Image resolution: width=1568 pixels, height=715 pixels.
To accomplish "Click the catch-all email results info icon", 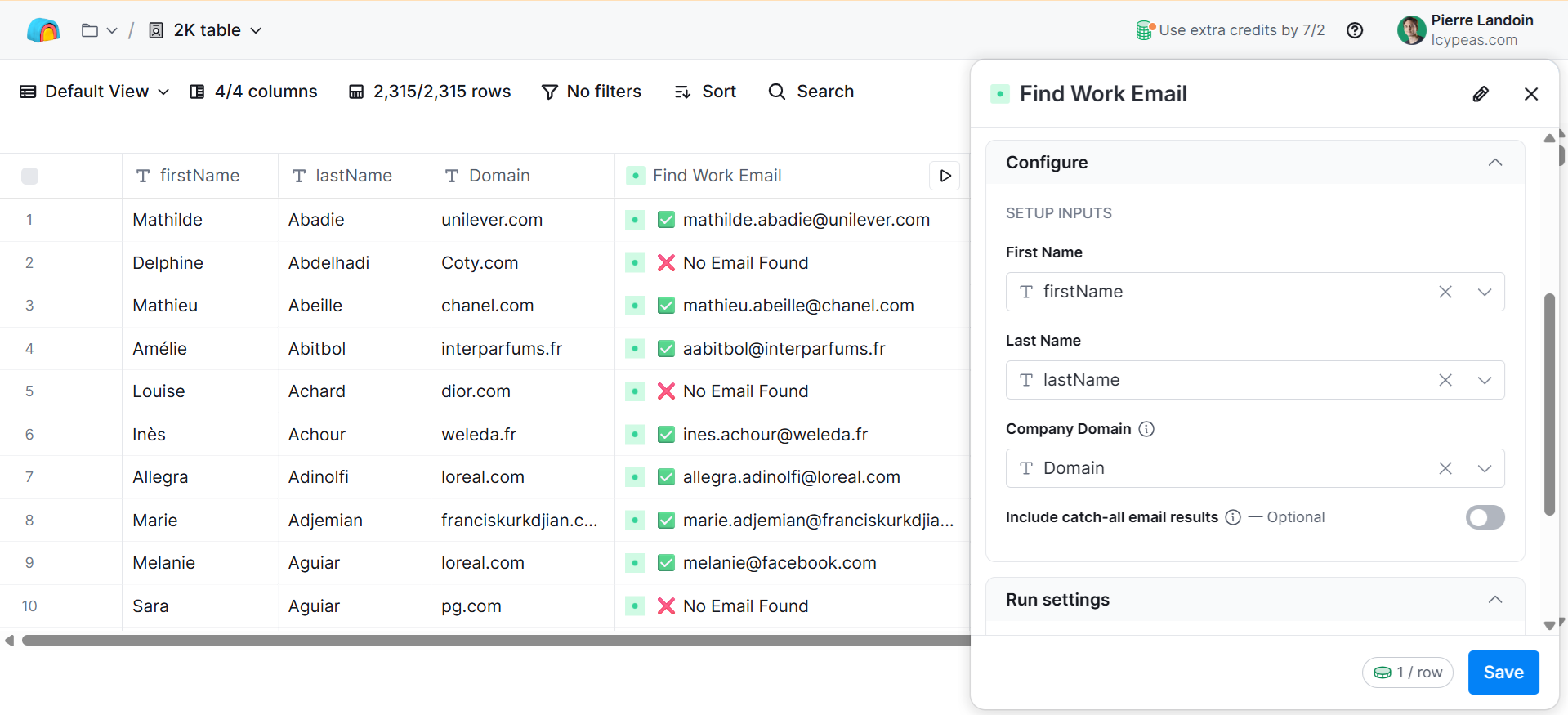I will click(1233, 517).
